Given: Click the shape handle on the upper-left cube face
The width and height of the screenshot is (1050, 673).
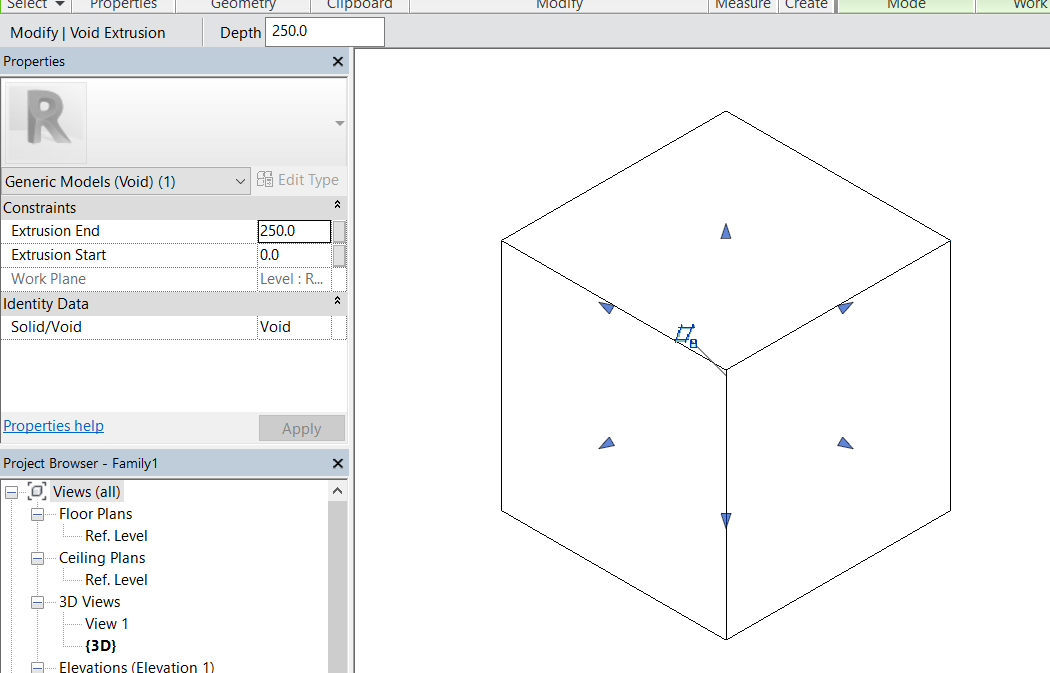Looking at the screenshot, I should click(607, 308).
